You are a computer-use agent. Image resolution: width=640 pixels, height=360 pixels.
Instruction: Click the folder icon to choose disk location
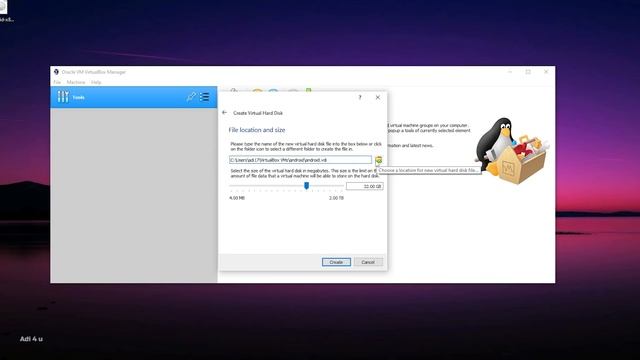(x=379, y=160)
